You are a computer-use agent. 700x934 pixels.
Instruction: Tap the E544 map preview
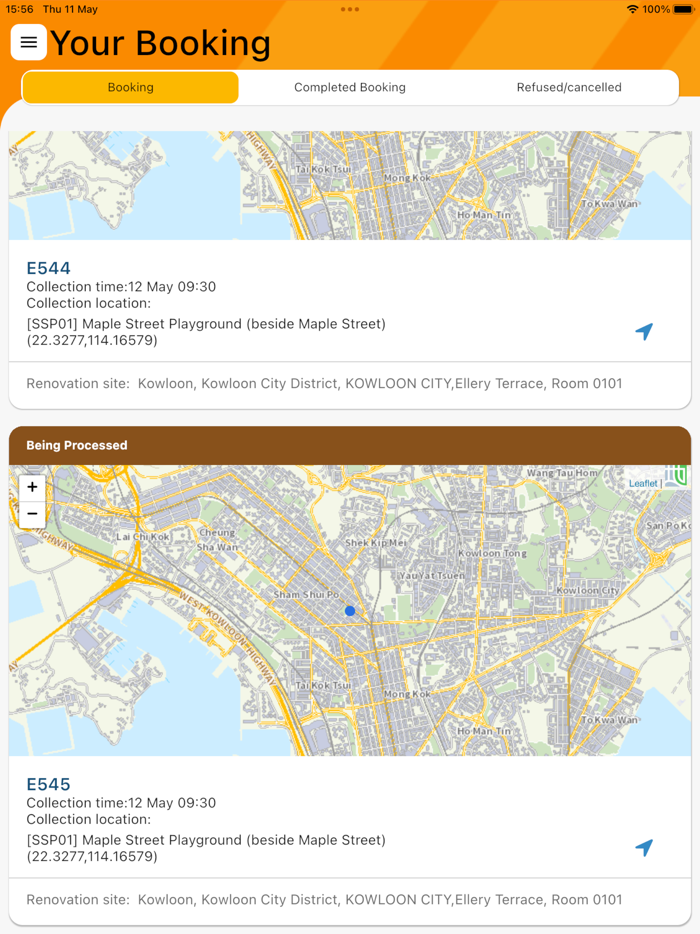coord(350,185)
